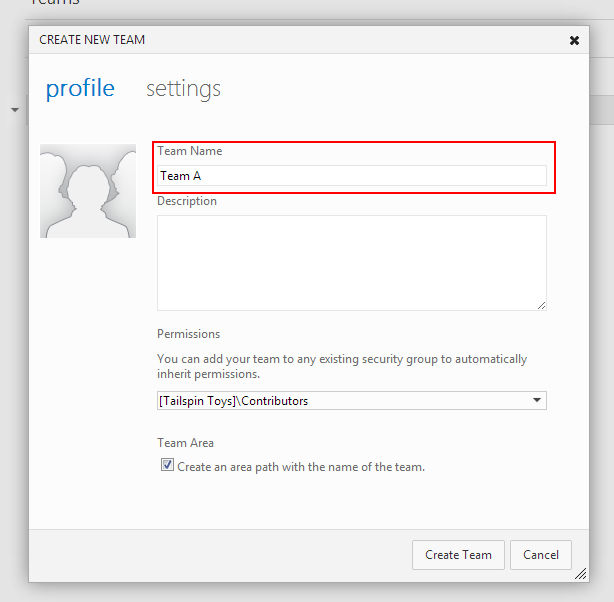Image resolution: width=614 pixels, height=602 pixels.
Task: Focus the Team Name input field
Action: pos(351,176)
